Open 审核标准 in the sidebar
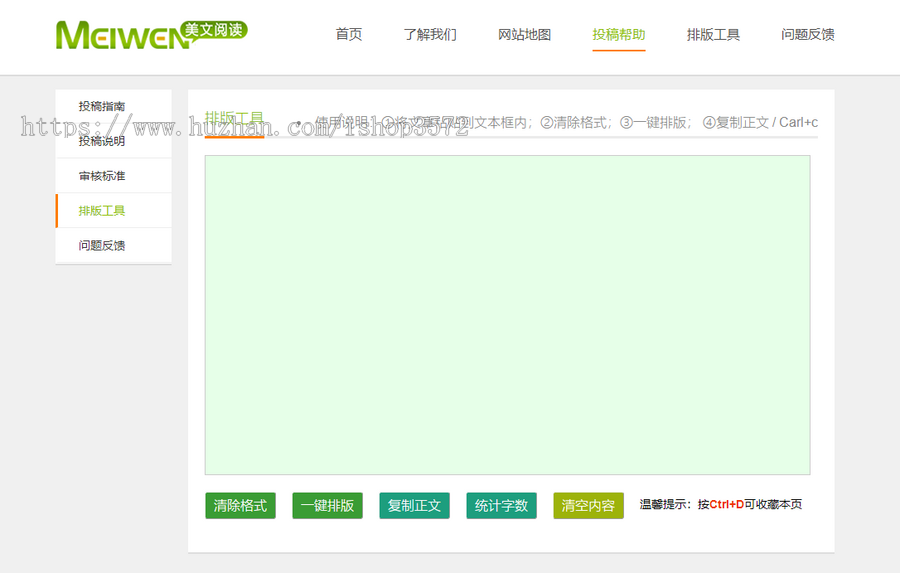The height and width of the screenshot is (573, 900). pos(114,176)
